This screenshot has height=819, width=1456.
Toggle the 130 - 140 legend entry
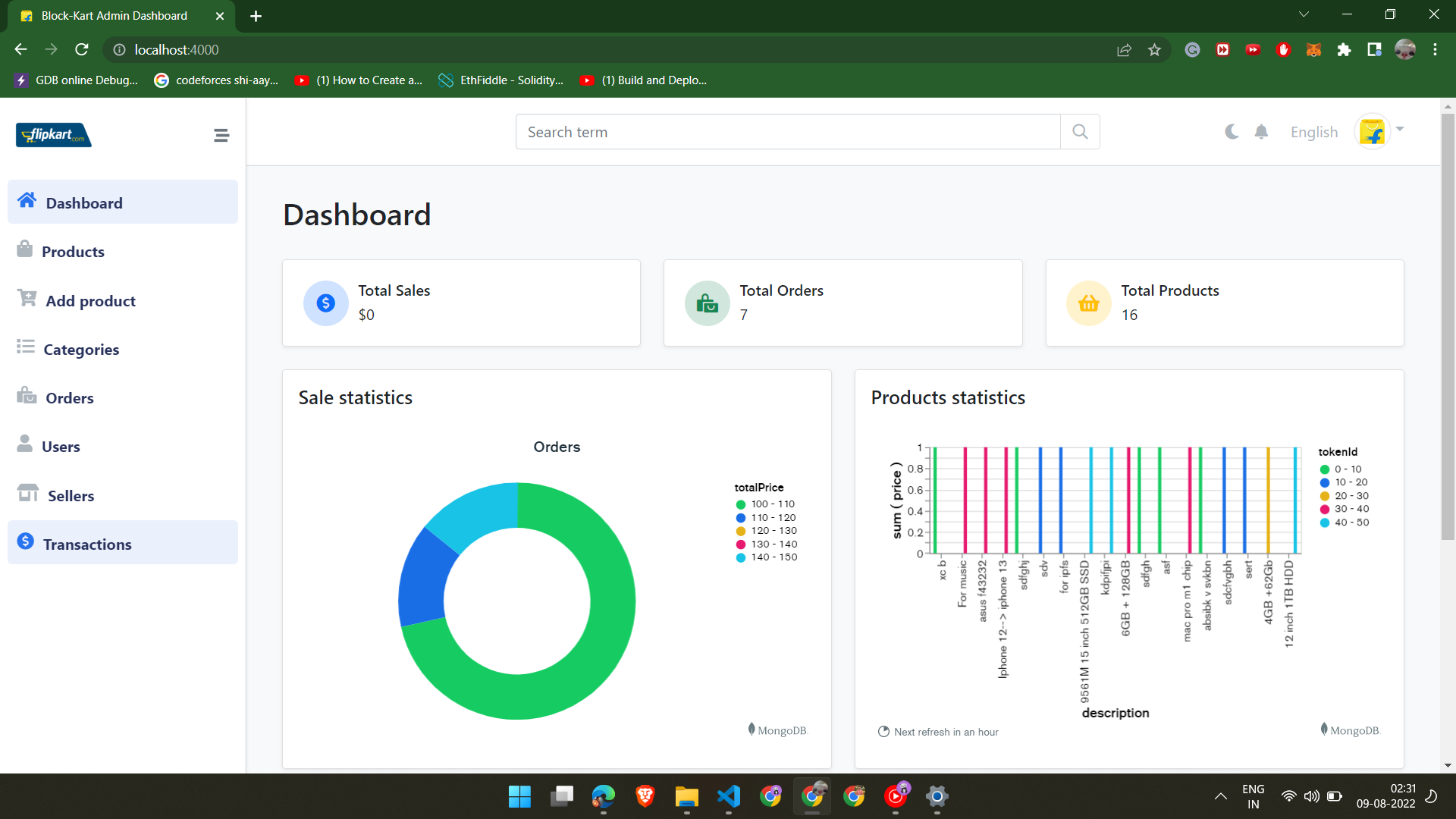click(766, 544)
